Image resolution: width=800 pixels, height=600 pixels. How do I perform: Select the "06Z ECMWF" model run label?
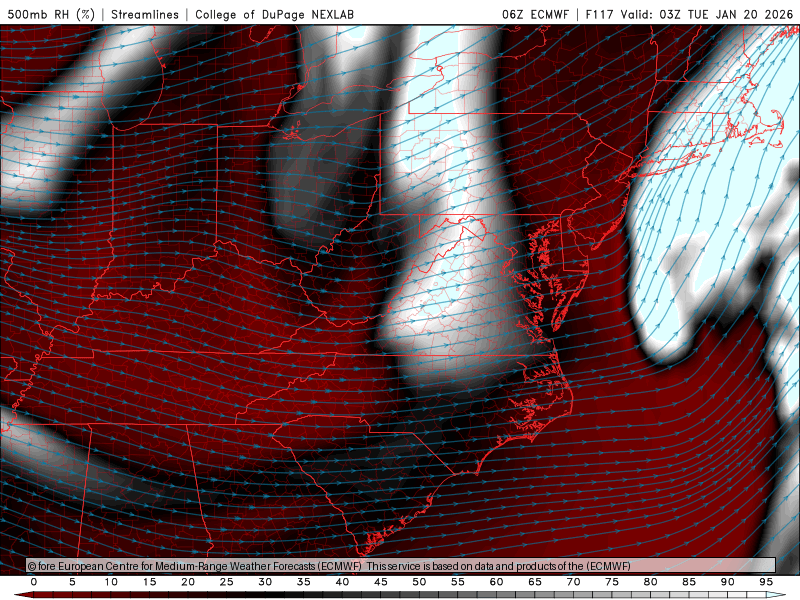click(x=535, y=14)
